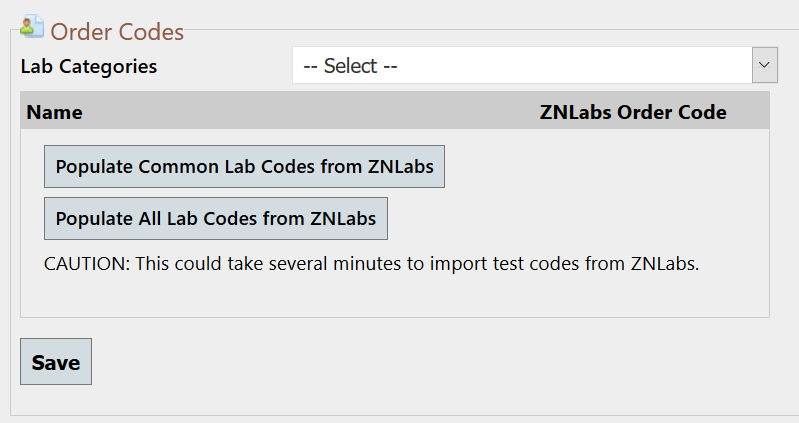Viewport: 799px width, 423px height.
Task: Choose a lab category from the Select box
Action: click(x=535, y=65)
